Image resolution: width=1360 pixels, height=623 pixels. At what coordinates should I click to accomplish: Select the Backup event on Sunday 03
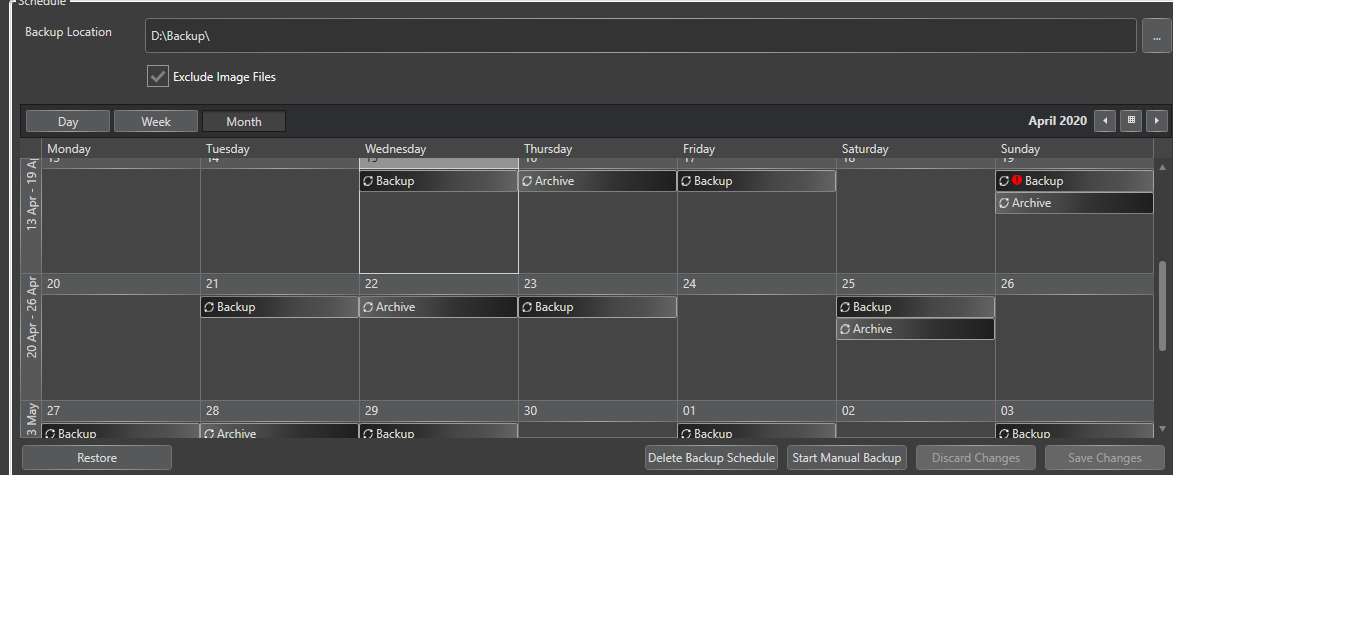click(x=1075, y=432)
